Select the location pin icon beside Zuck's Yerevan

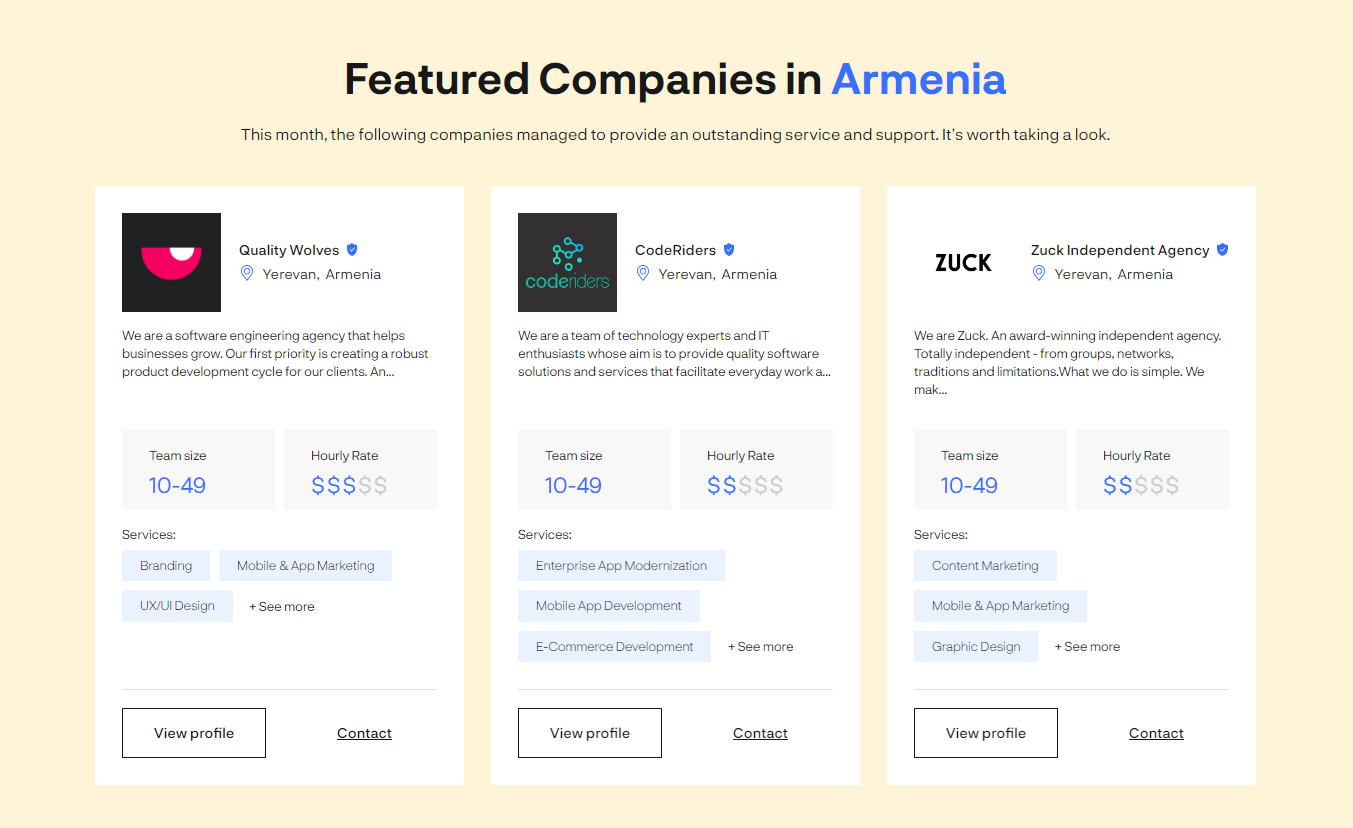(1038, 272)
